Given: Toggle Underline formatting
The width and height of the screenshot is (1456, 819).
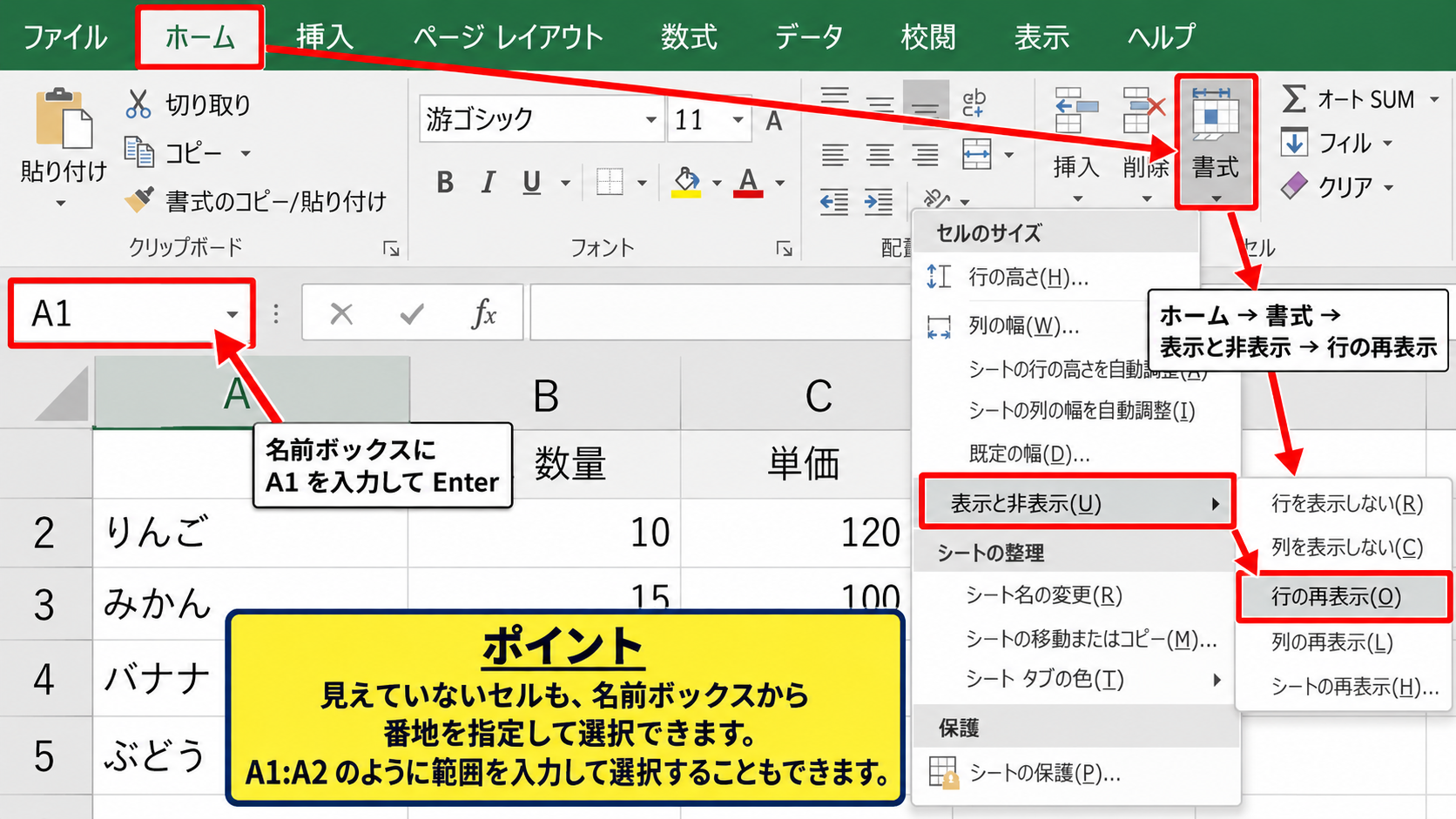Looking at the screenshot, I should coord(531,182).
